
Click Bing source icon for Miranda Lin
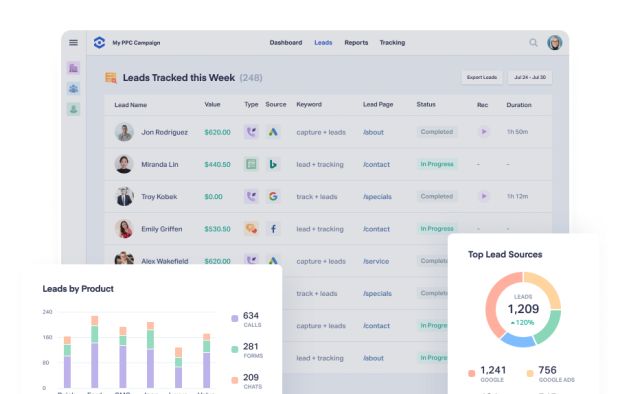(273, 164)
